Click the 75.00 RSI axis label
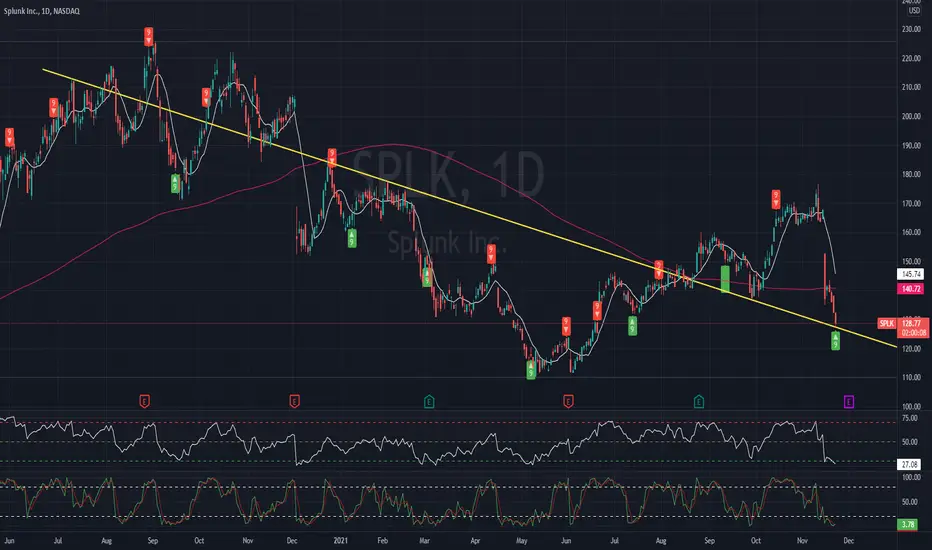The height and width of the screenshot is (550, 932). point(909,419)
